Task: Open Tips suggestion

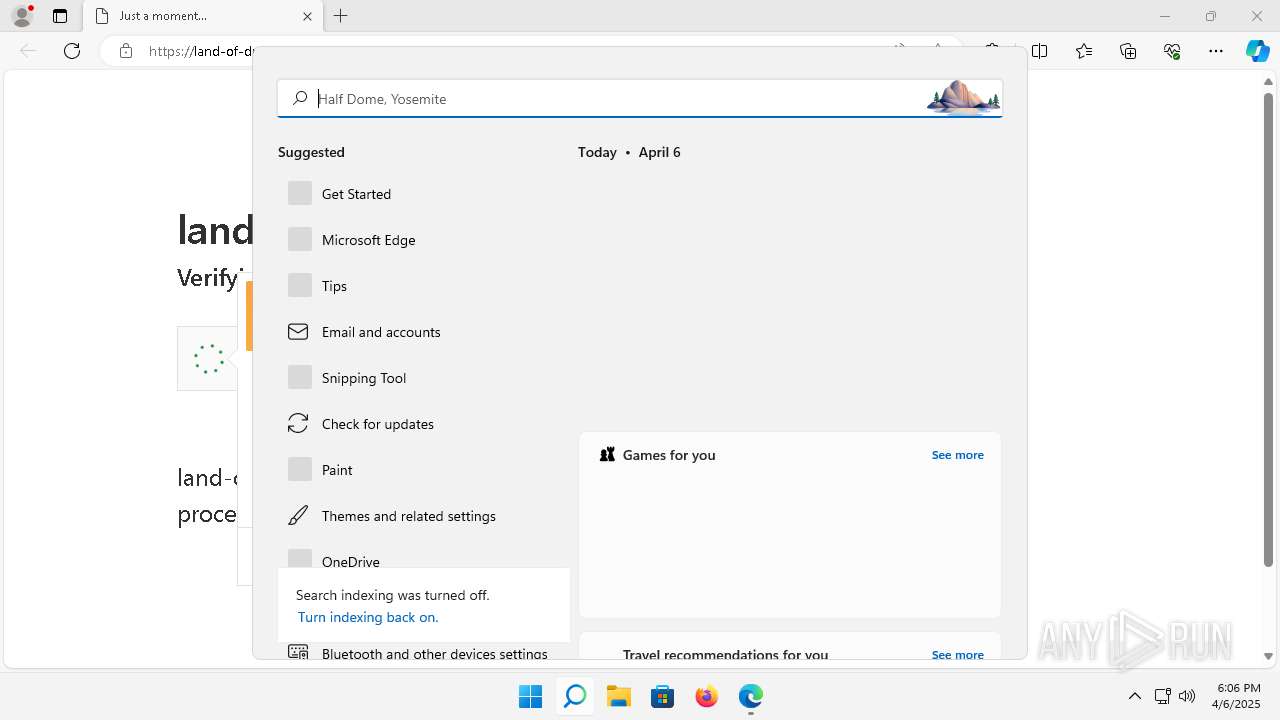Action: point(424,286)
